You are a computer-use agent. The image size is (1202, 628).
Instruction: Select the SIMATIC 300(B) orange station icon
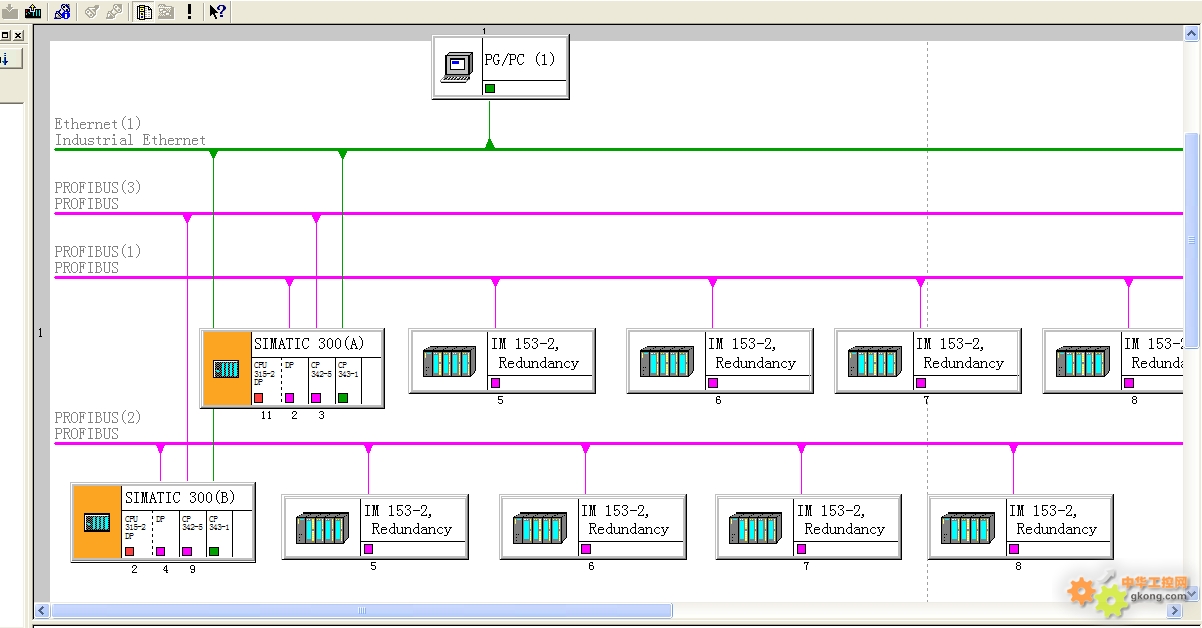(97, 522)
